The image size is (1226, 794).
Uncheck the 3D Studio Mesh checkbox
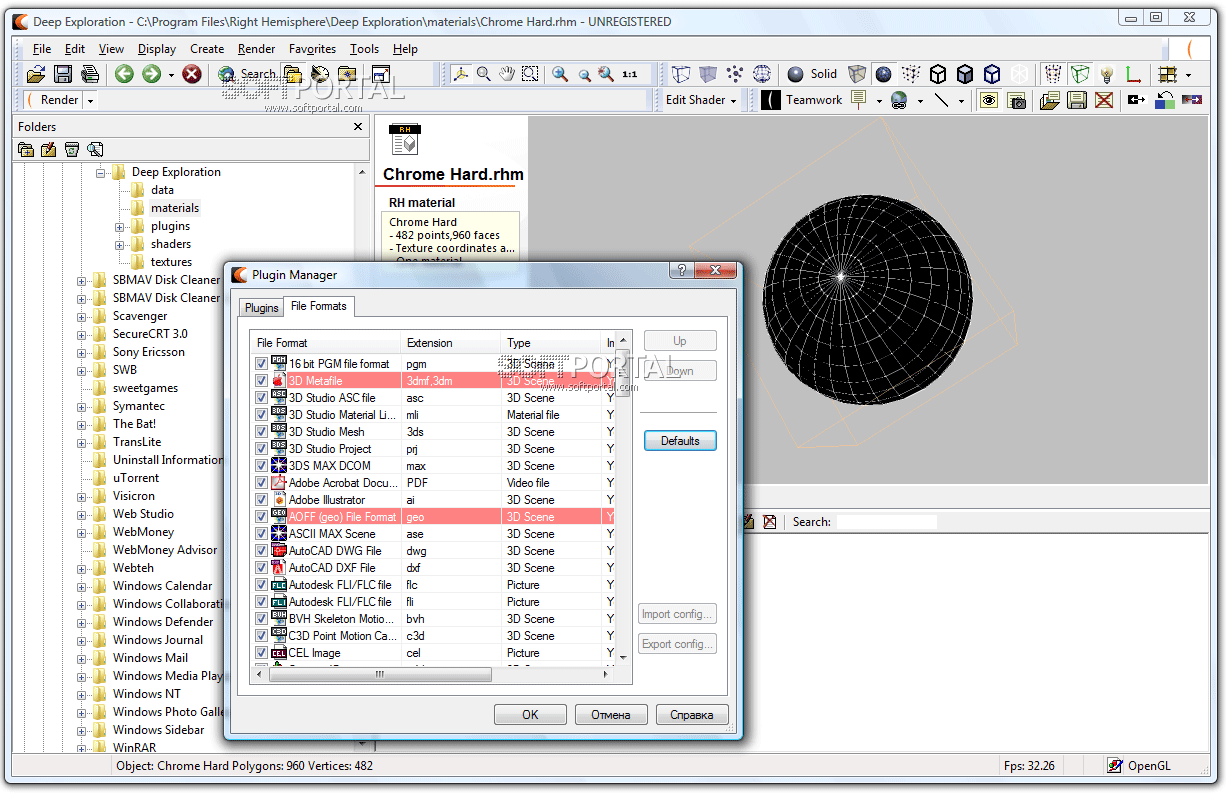pyautogui.click(x=261, y=432)
